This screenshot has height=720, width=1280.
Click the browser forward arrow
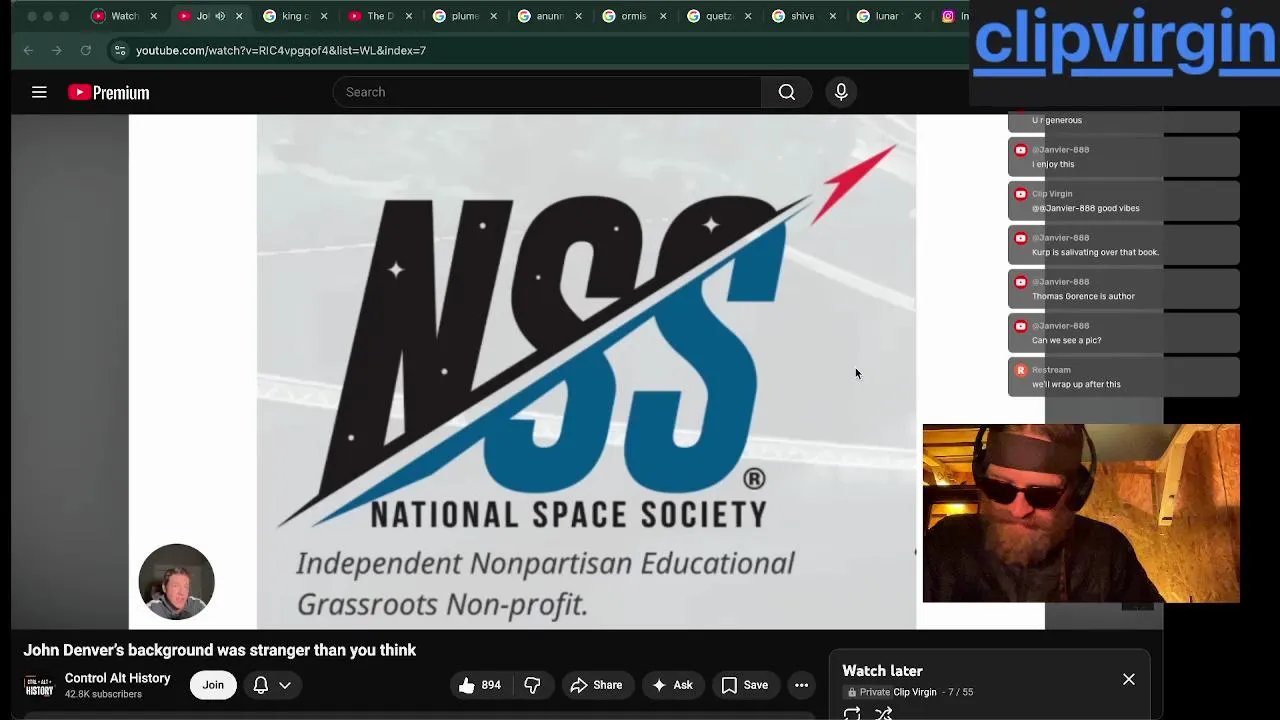57,50
